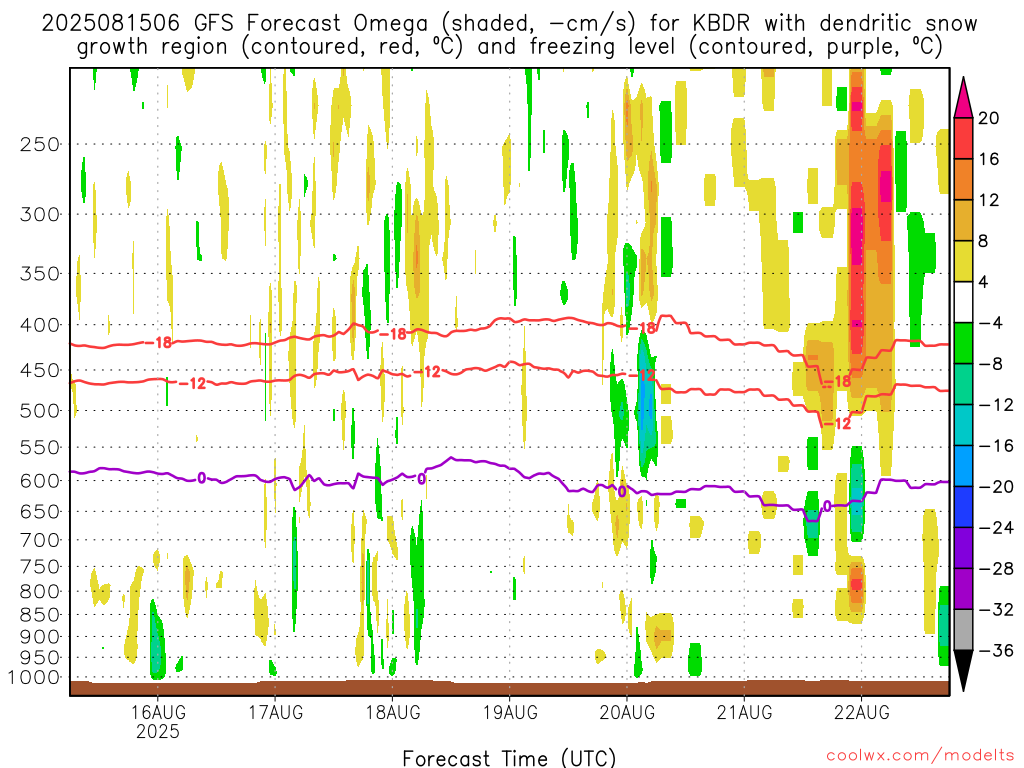This screenshot has height=768, width=1024.
Task: Click the 19AUG date label
Action: (x=510, y=712)
